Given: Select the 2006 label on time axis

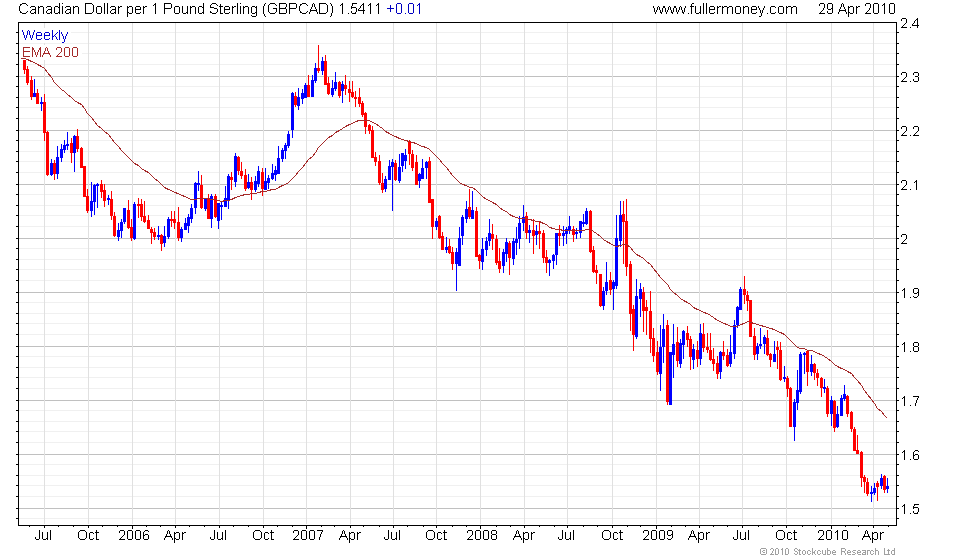Looking at the screenshot, I should coord(134,536).
